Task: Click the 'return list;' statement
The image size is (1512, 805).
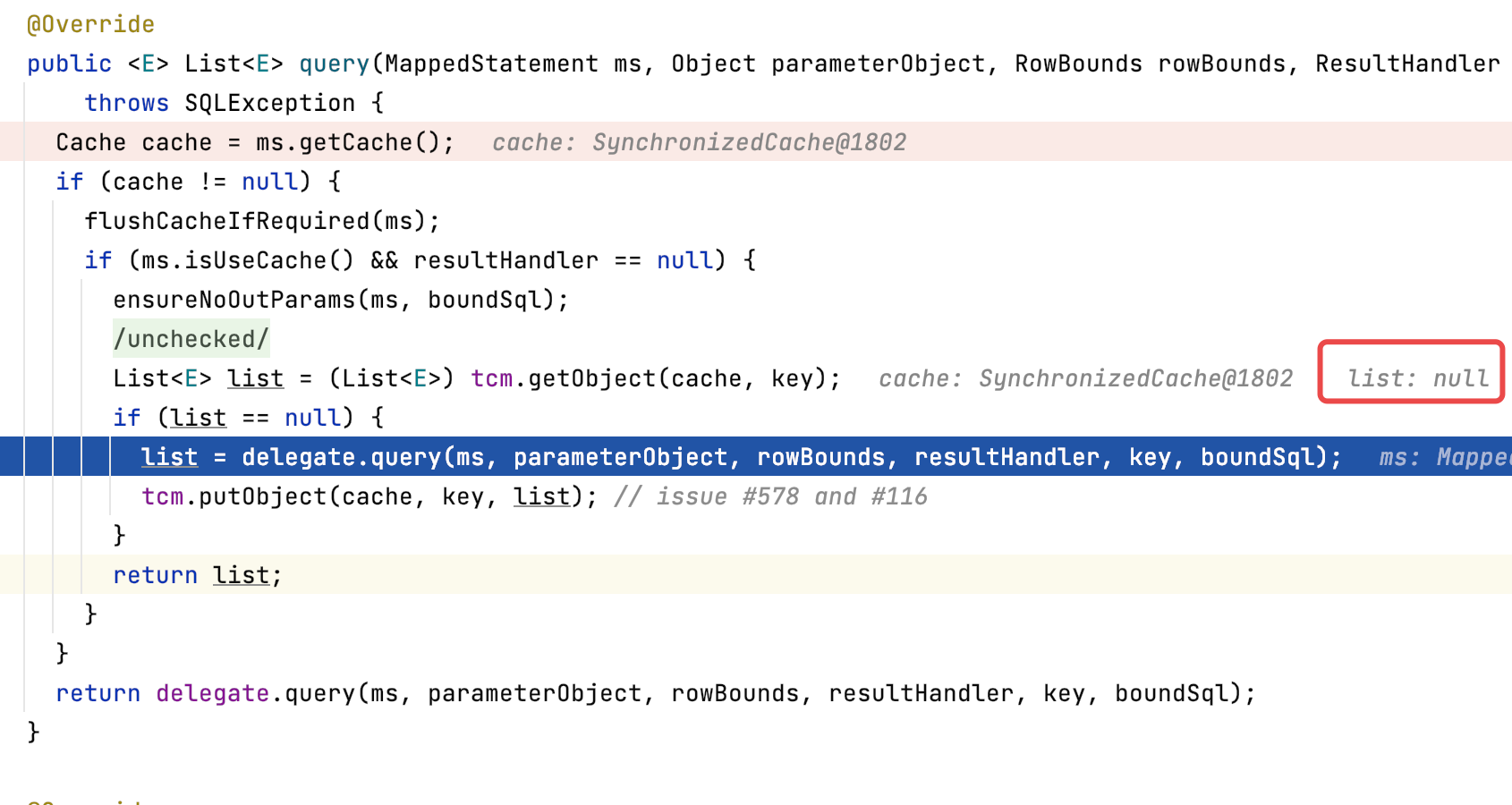Action: pyautogui.click(x=198, y=575)
